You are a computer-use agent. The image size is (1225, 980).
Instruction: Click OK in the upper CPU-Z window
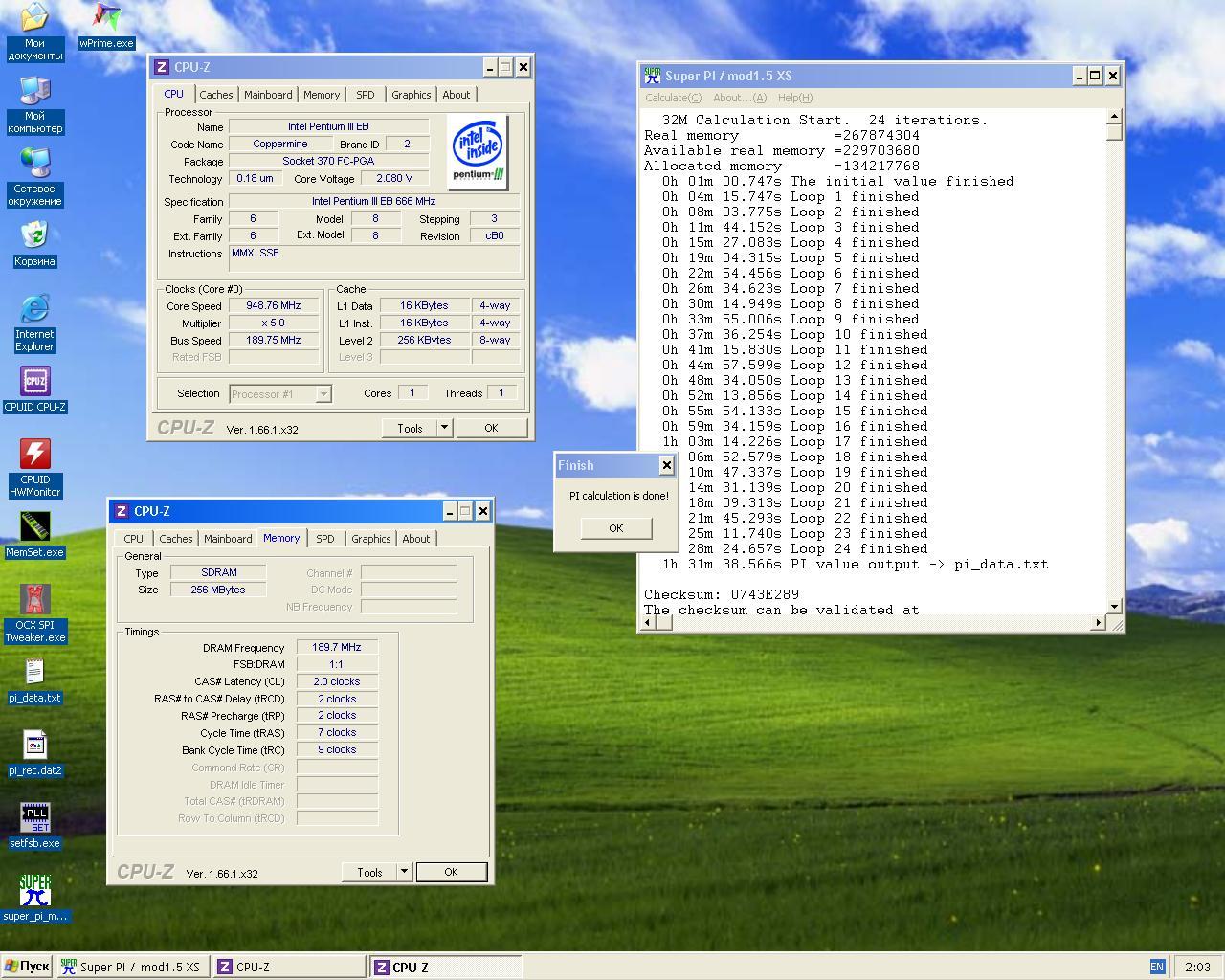[x=491, y=428]
